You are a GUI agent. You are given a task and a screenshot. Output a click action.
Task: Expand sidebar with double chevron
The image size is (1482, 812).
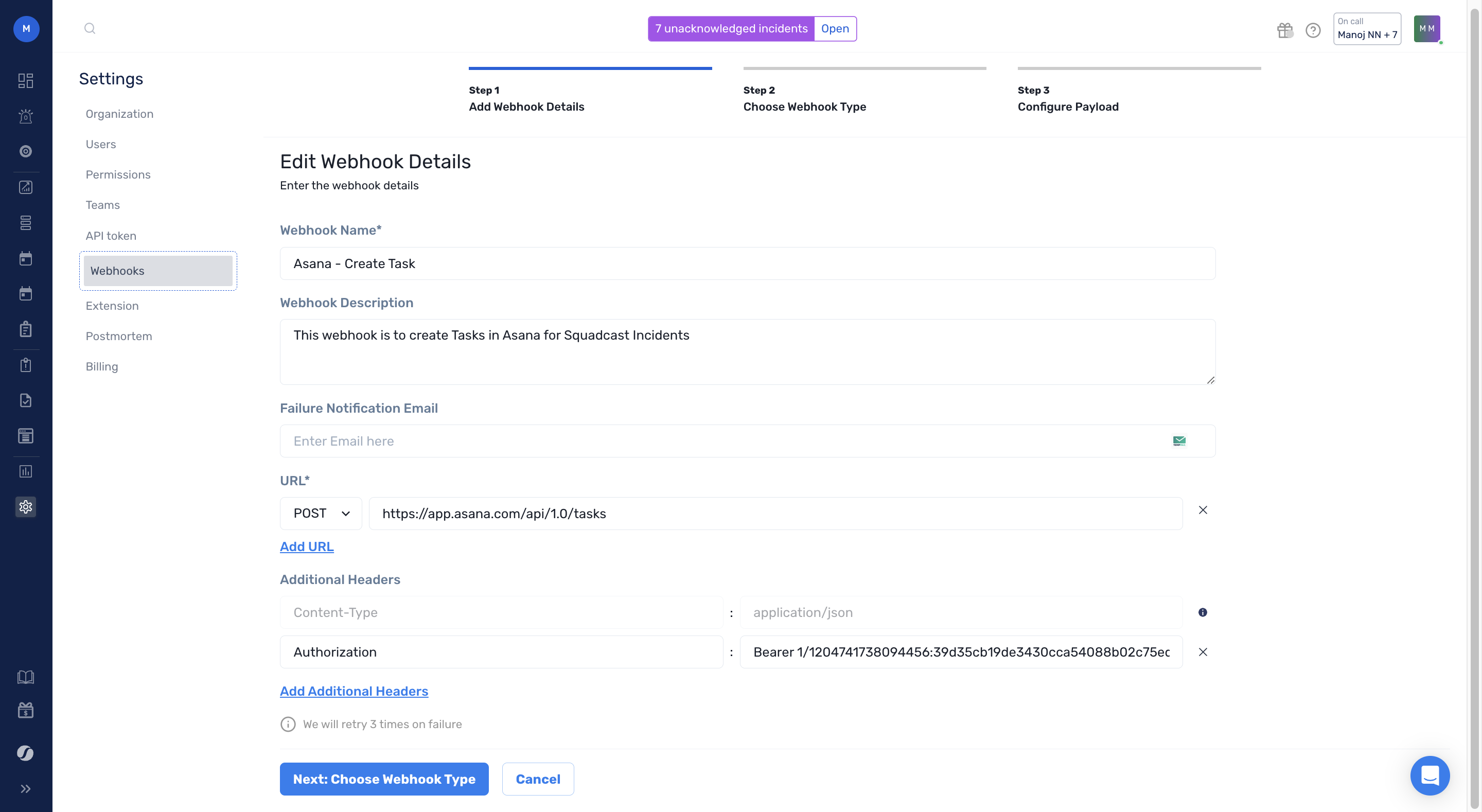(26, 788)
